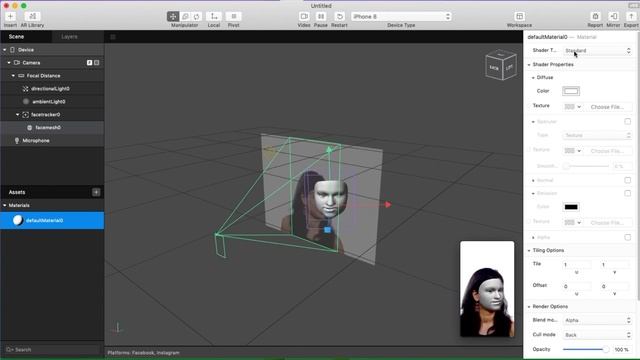Collapse the Diffuse section

[533, 78]
